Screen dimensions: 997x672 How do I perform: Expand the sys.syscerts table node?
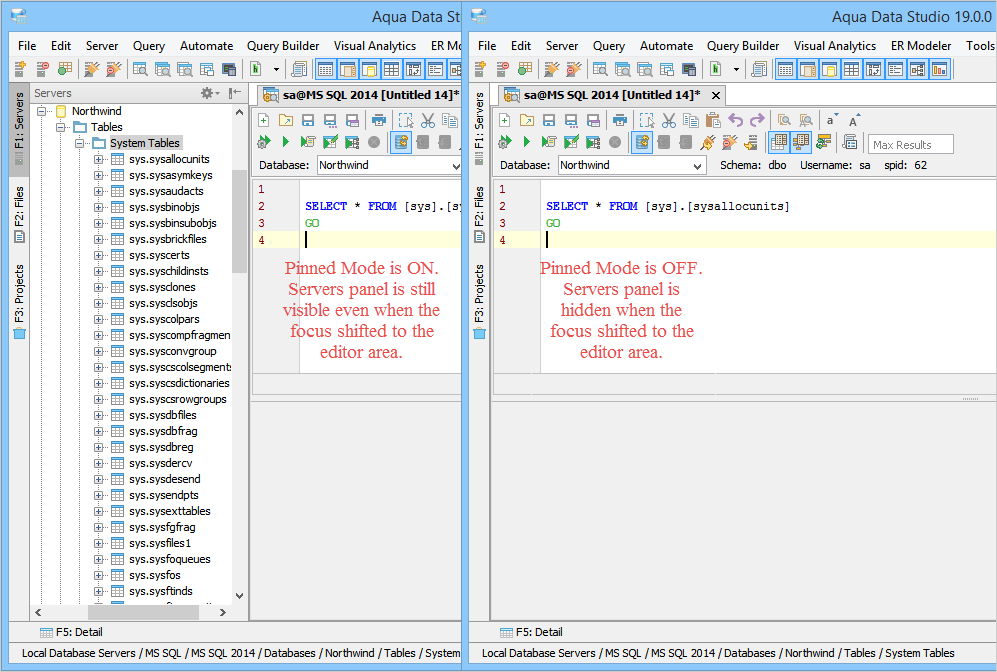tap(99, 255)
